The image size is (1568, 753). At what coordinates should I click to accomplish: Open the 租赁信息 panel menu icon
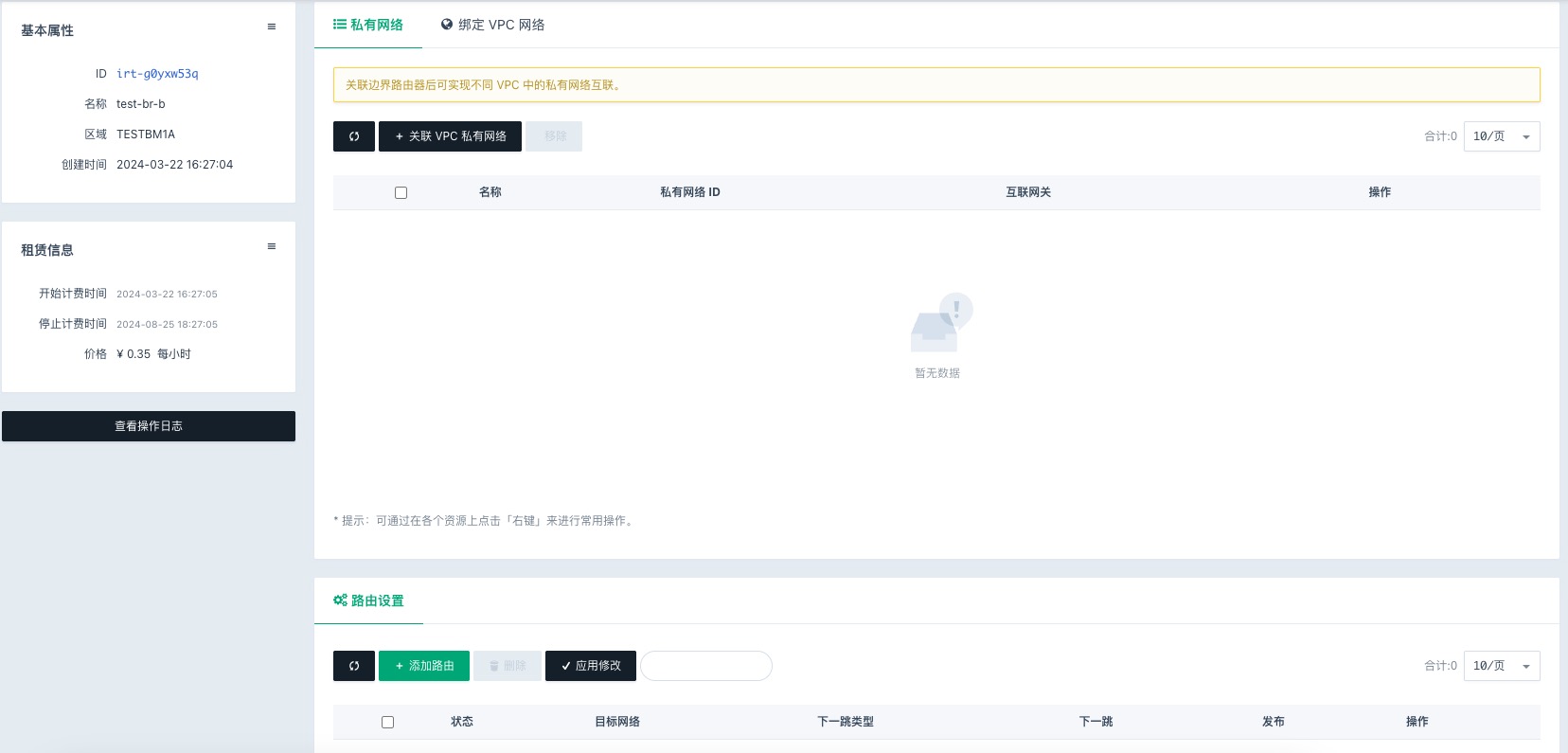pyautogui.click(x=272, y=246)
